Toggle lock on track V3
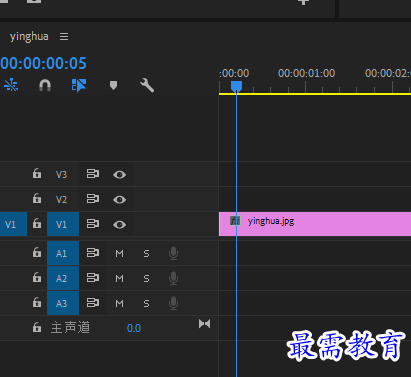Image resolution: width=411 pixels, height=377 pixels. pos(37,174)
